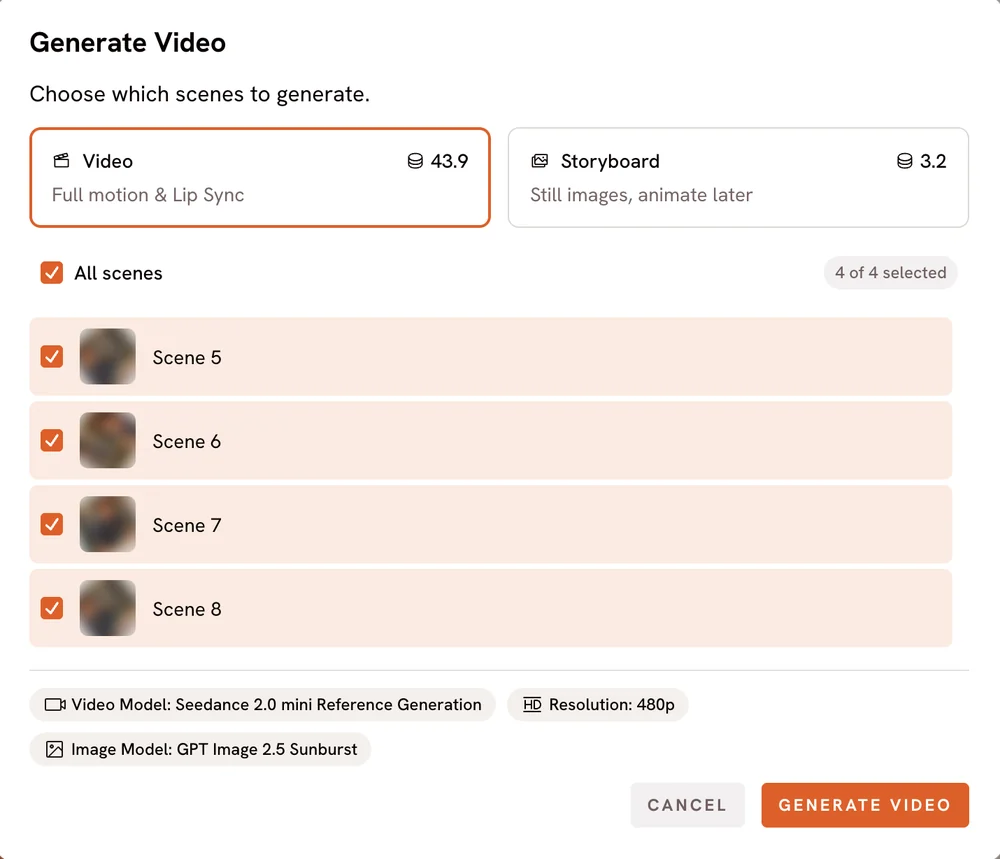Screen dimensions: 1000x859
Task: Click the Resolution: 480p chip
Action: coord(598,705)
